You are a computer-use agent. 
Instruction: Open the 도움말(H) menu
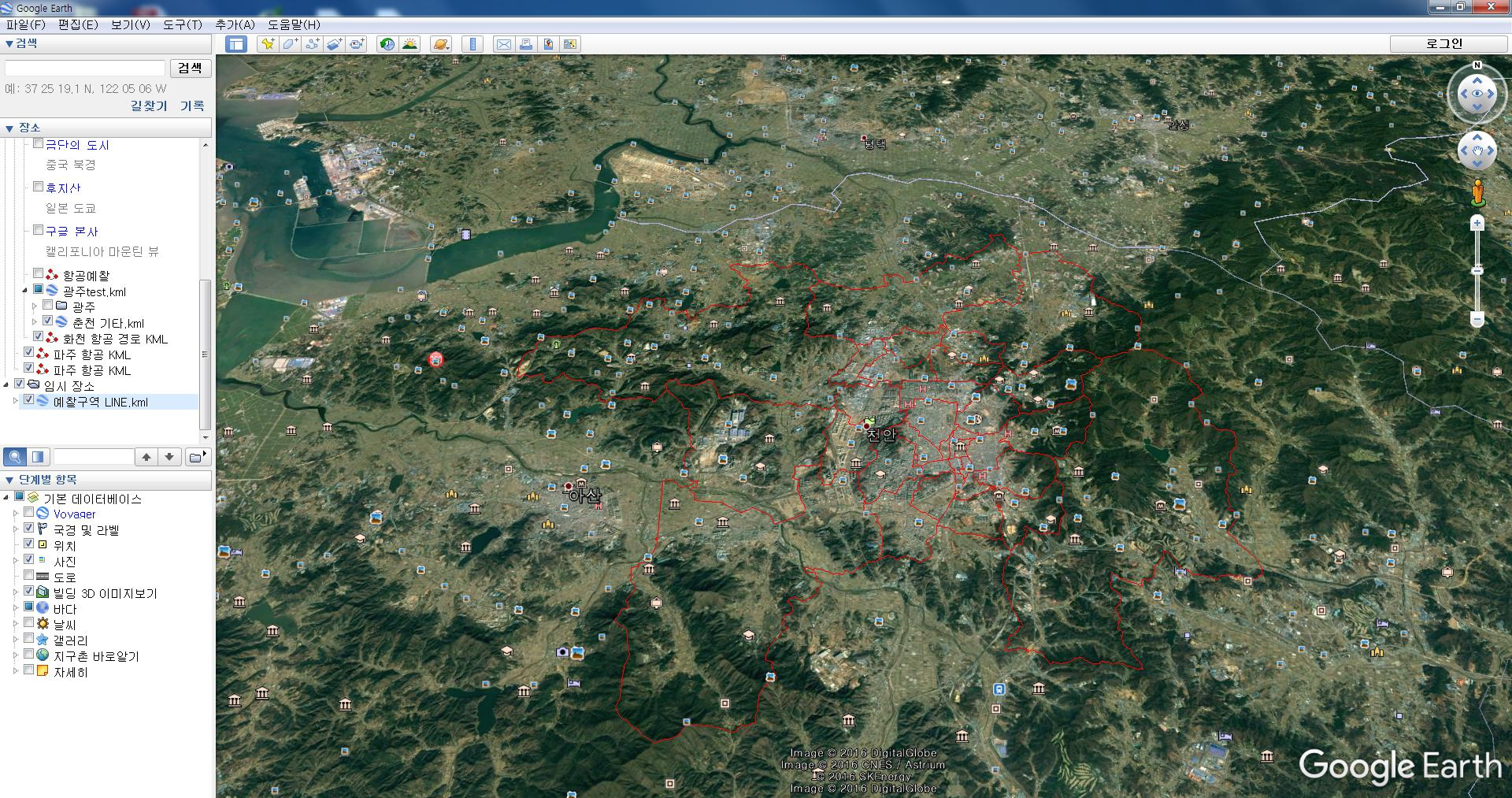point(294,24)
